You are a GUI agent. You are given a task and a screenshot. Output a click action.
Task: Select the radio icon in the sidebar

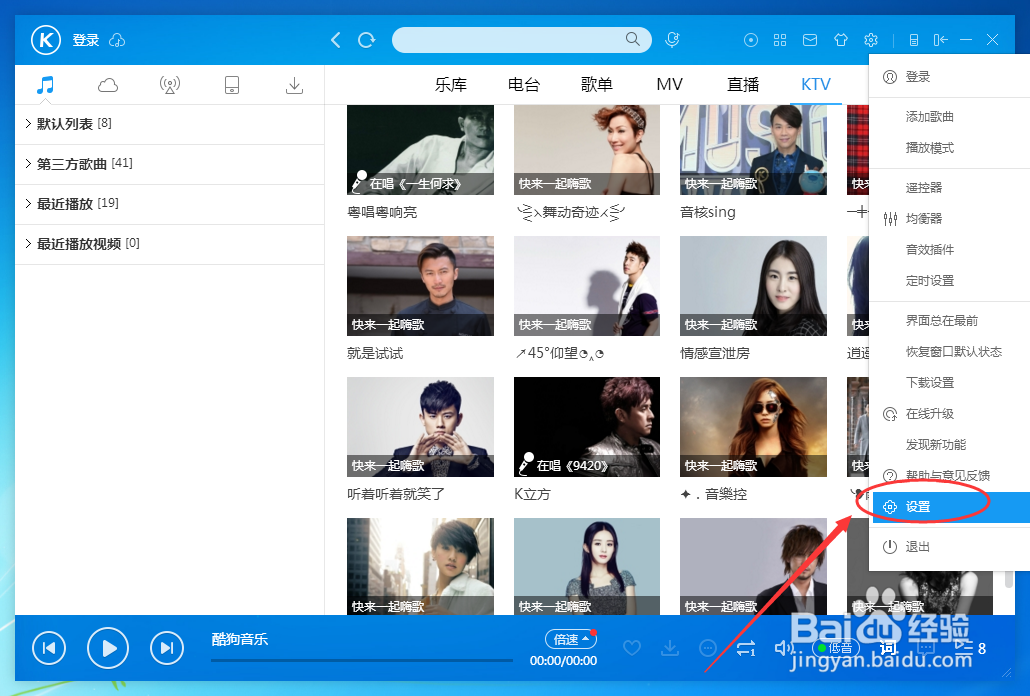pyautogui.click(x=169, y=85)
